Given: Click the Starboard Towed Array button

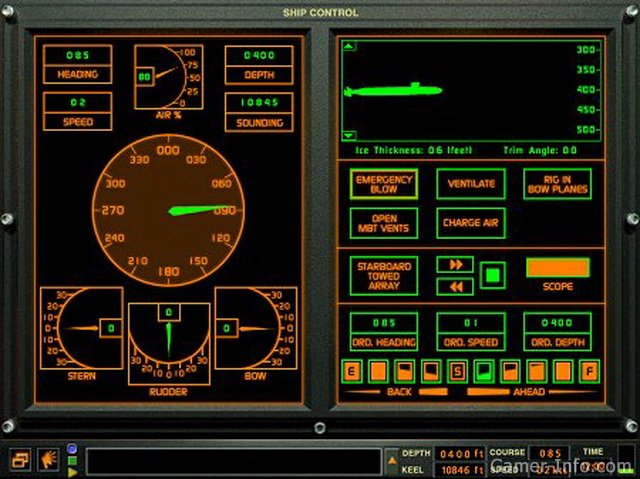Looking at the screenshot, I should [384, 275].
